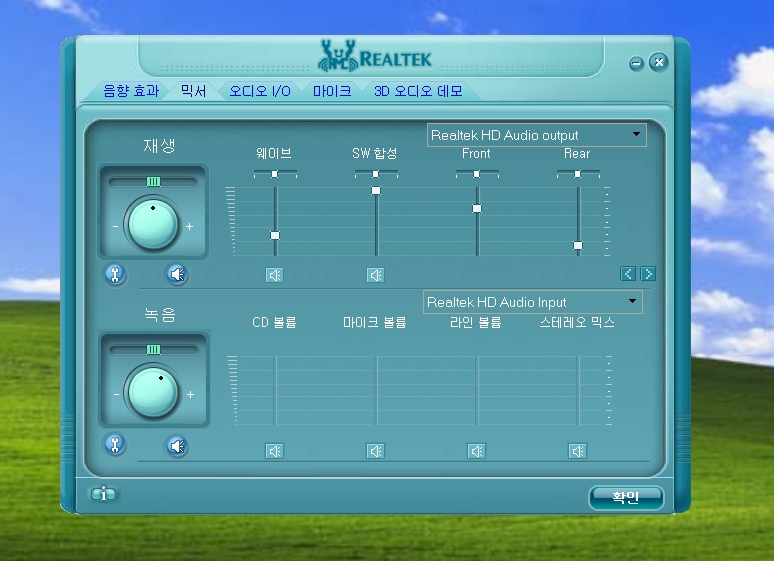Confirm with the 확인 button
This screenshot has height=561, width=774.
click(x=626, y=497)
